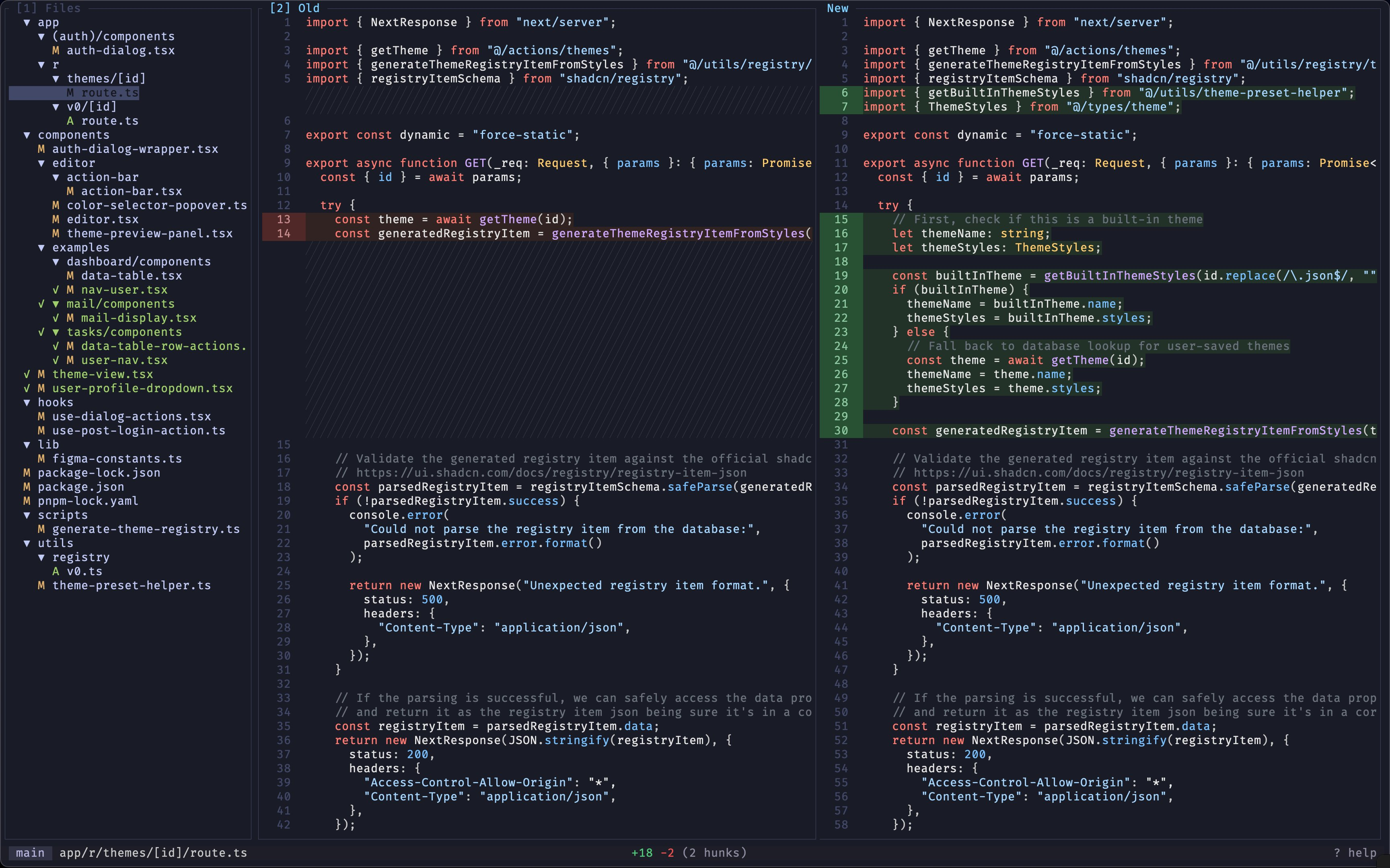The image size is (1390, 868).
Task: Click the +18 additions count in status bar
Action: 642,852
